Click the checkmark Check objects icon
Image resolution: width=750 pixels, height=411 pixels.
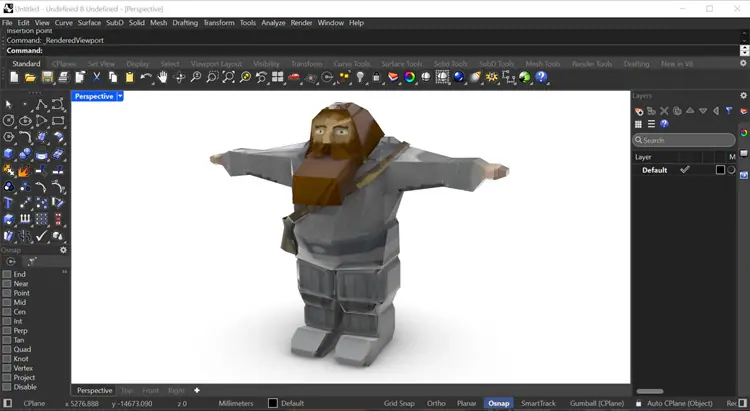41,235
